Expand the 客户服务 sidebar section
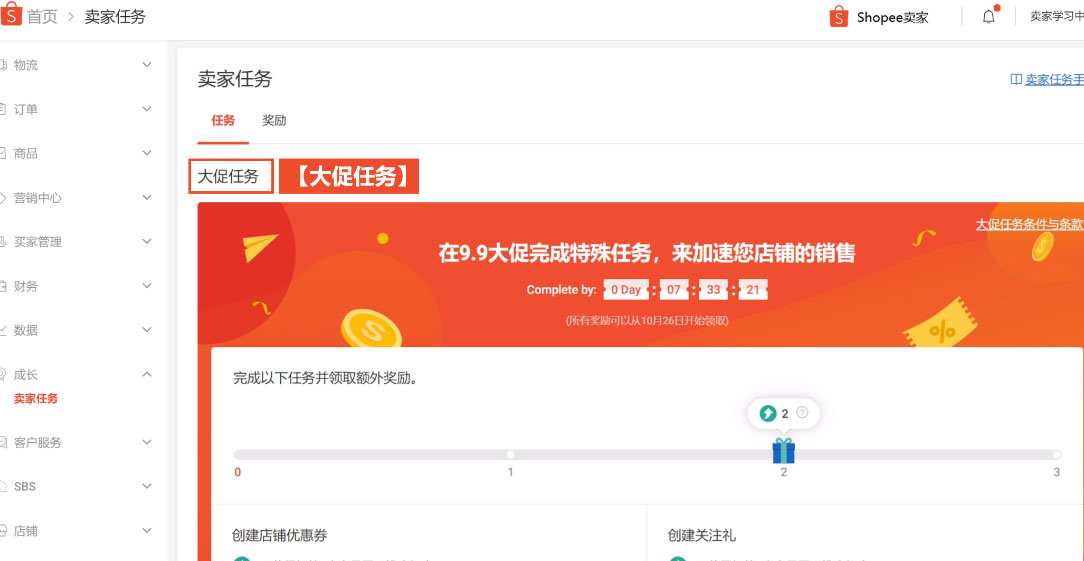 point(147,442)
